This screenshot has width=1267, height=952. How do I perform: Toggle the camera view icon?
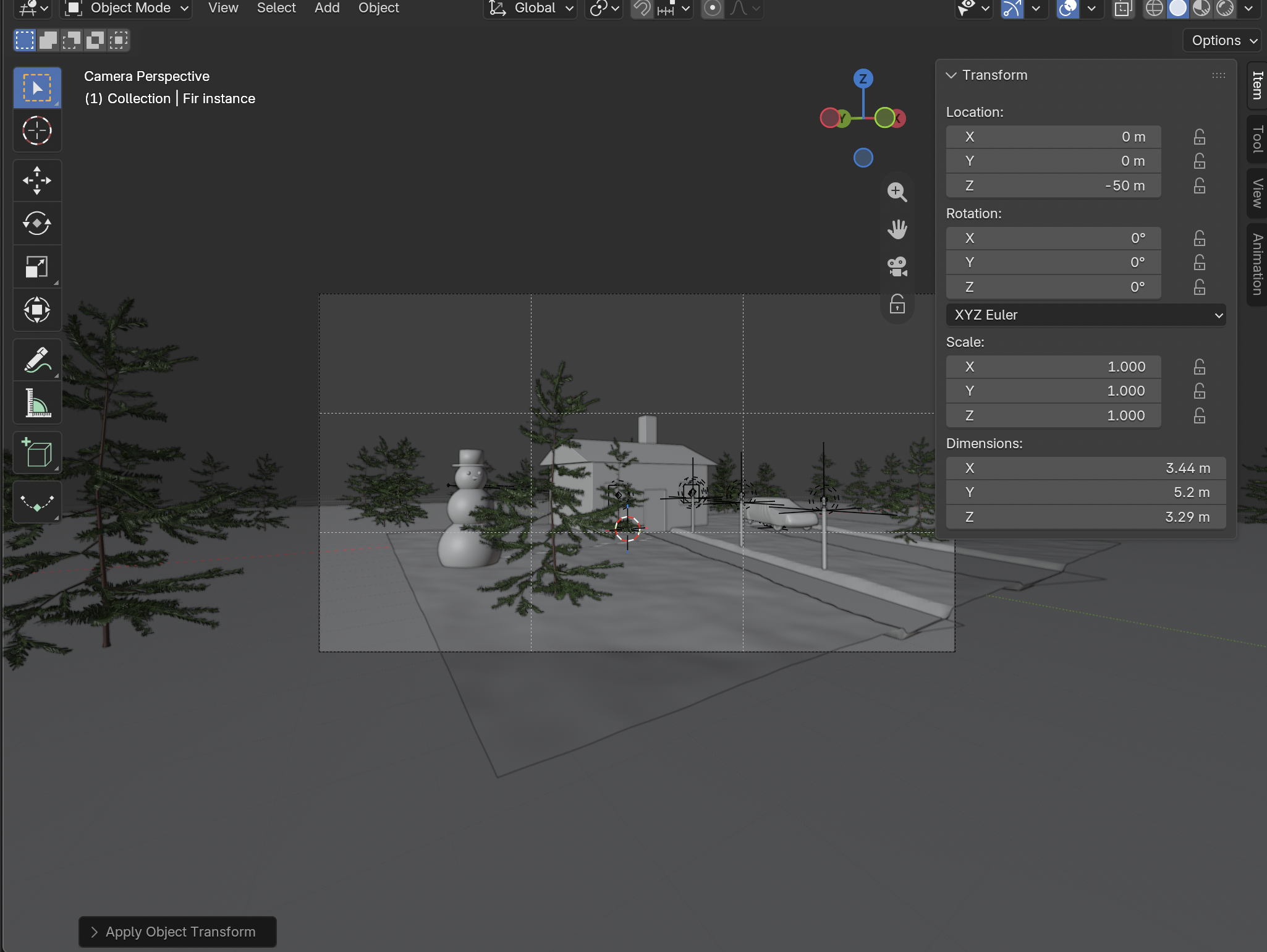tap(897, 266)
